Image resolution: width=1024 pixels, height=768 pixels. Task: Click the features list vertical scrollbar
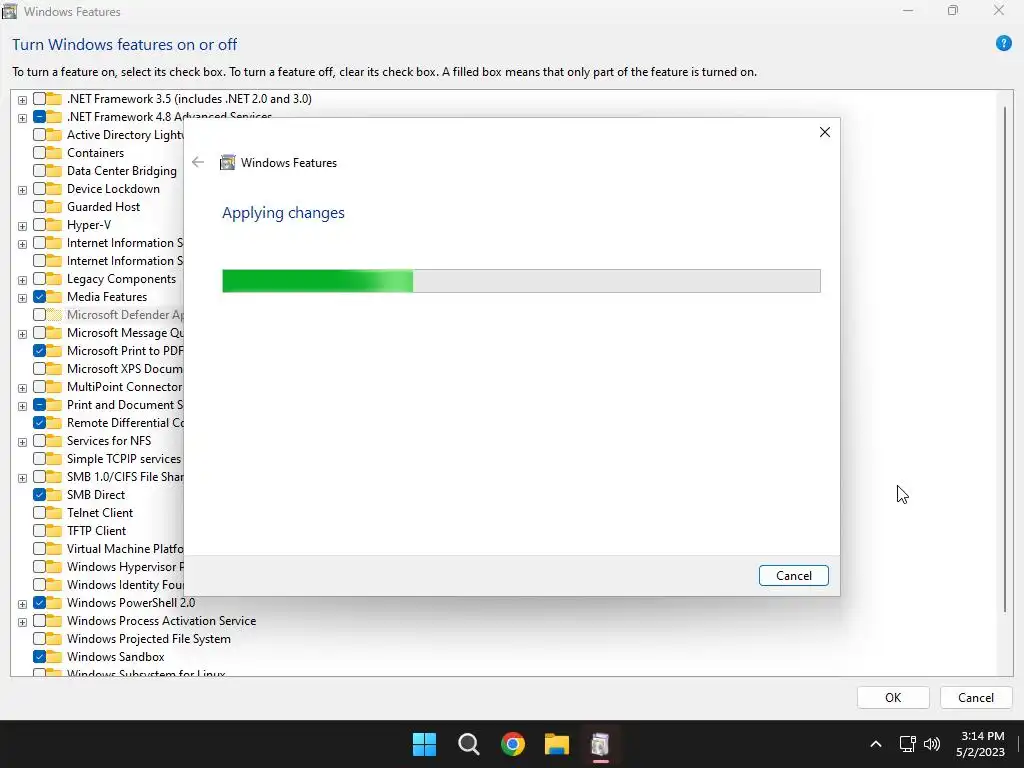[1004, 359]
